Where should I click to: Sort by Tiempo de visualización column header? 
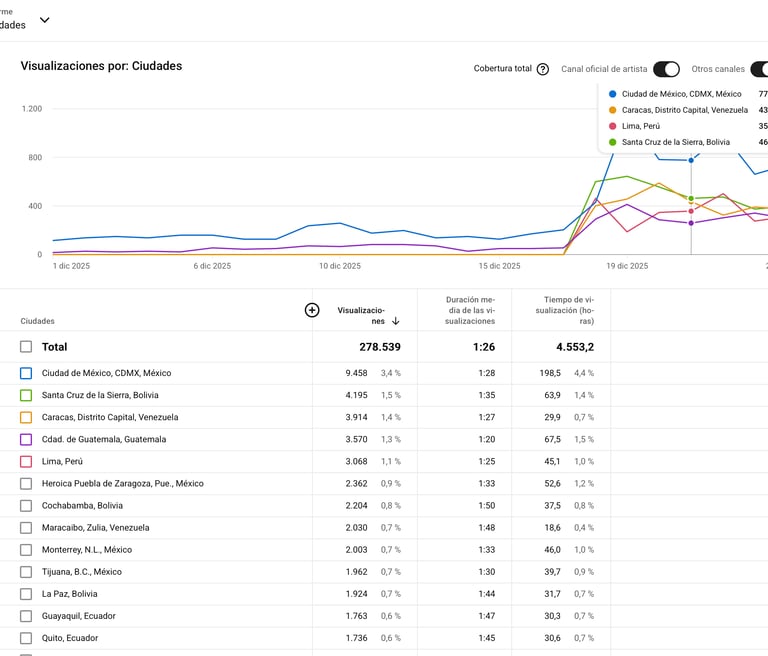pos(568,310)
